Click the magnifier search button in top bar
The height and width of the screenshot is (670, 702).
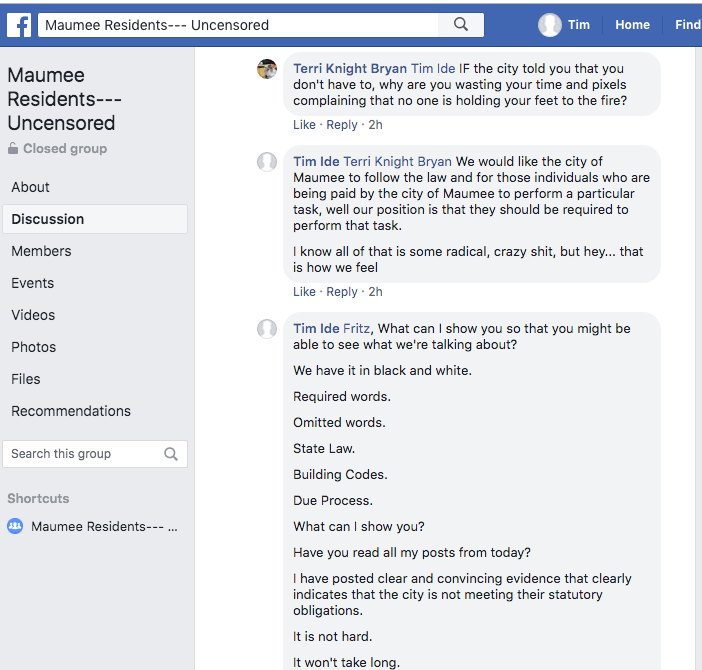[461, 25]
